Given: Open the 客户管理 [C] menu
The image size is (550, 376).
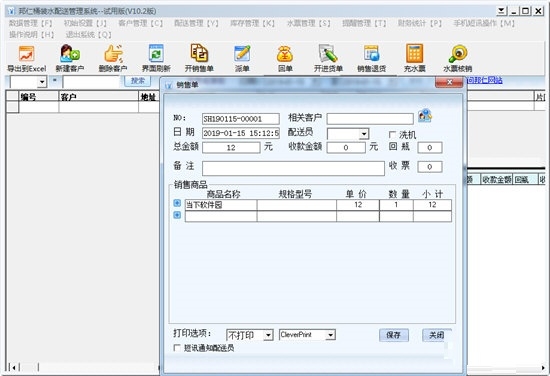Looking at the screenshot, I should pos(141,24).
